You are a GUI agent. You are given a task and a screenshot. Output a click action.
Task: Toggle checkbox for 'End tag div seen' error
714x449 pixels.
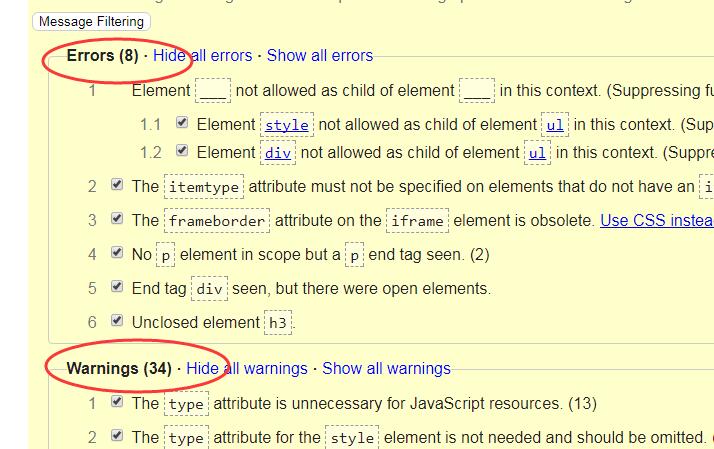[117, 286]
